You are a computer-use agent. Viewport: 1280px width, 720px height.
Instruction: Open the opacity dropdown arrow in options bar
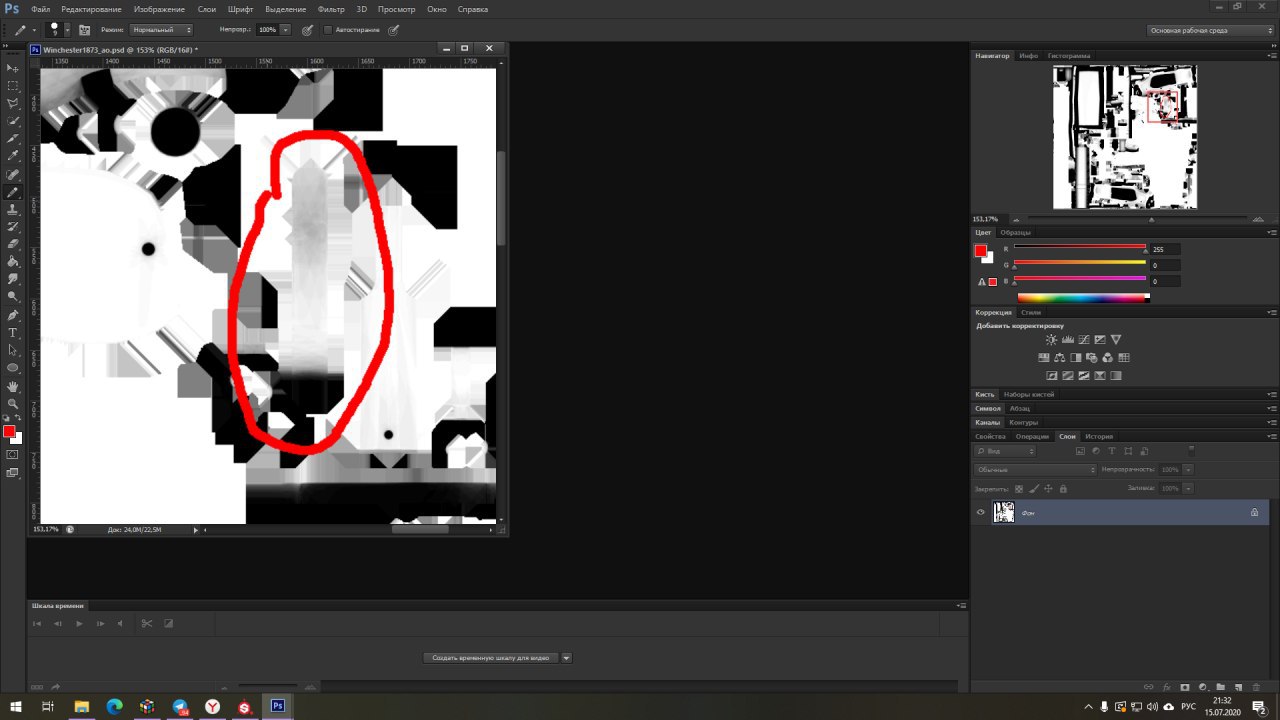click(x=285, y=30)
